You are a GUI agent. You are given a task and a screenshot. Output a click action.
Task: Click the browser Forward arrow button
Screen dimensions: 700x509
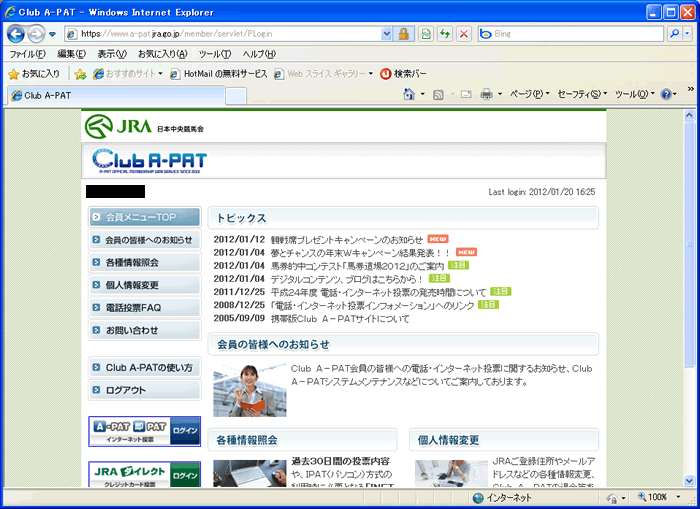36,34
